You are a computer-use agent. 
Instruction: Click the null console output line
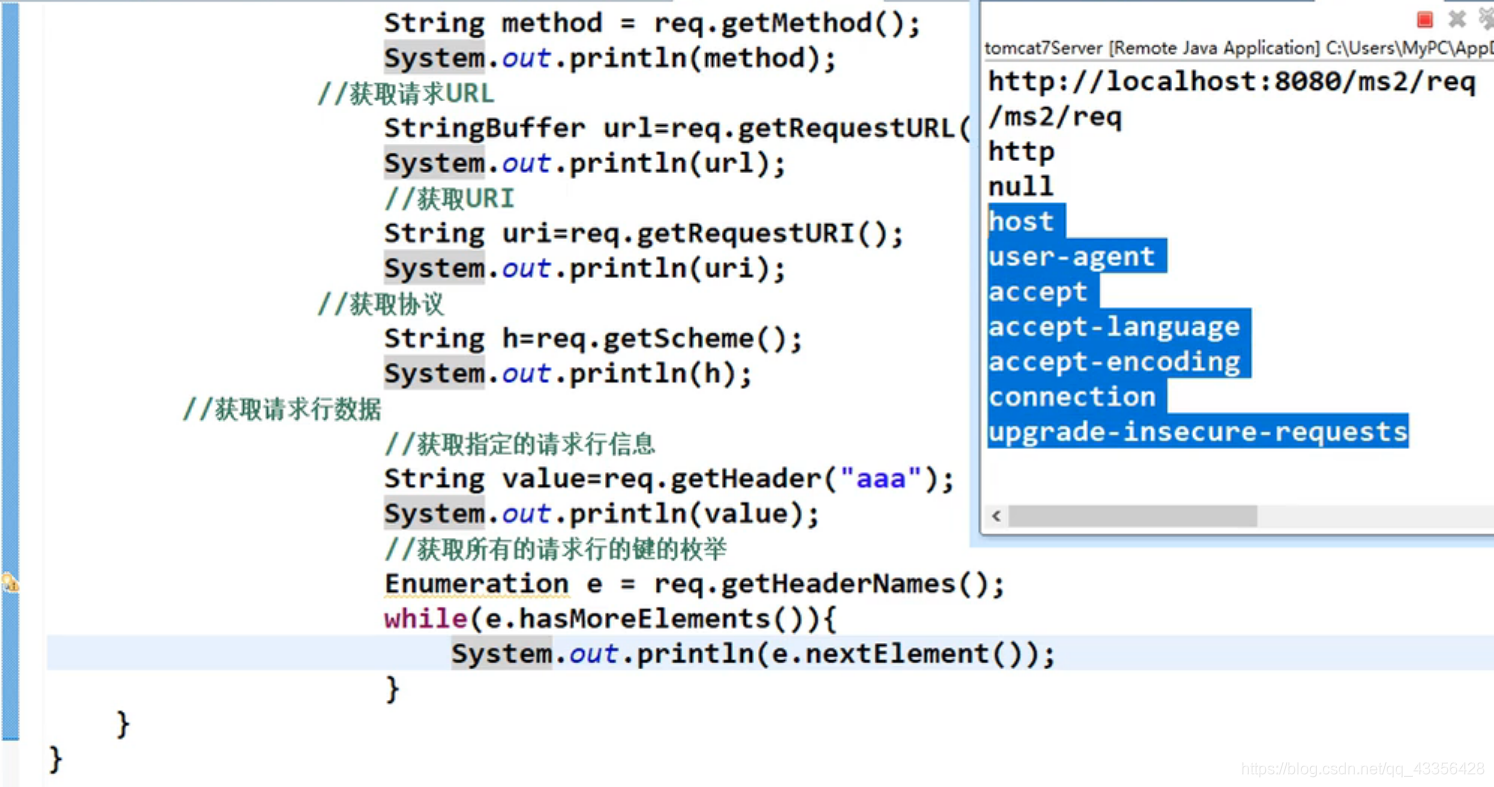pos(1021,187)
